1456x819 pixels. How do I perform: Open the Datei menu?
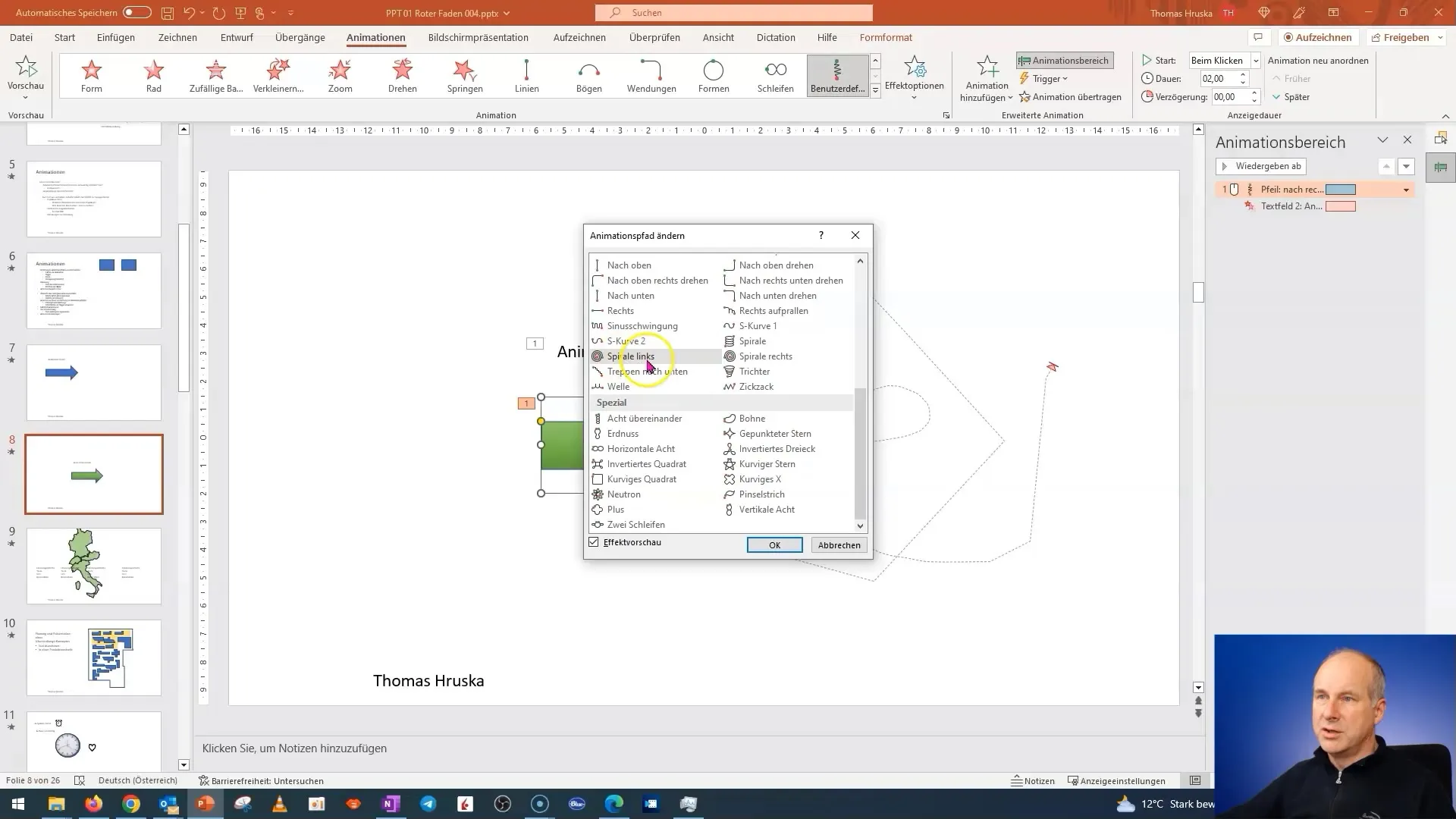(x=21, y=37)
